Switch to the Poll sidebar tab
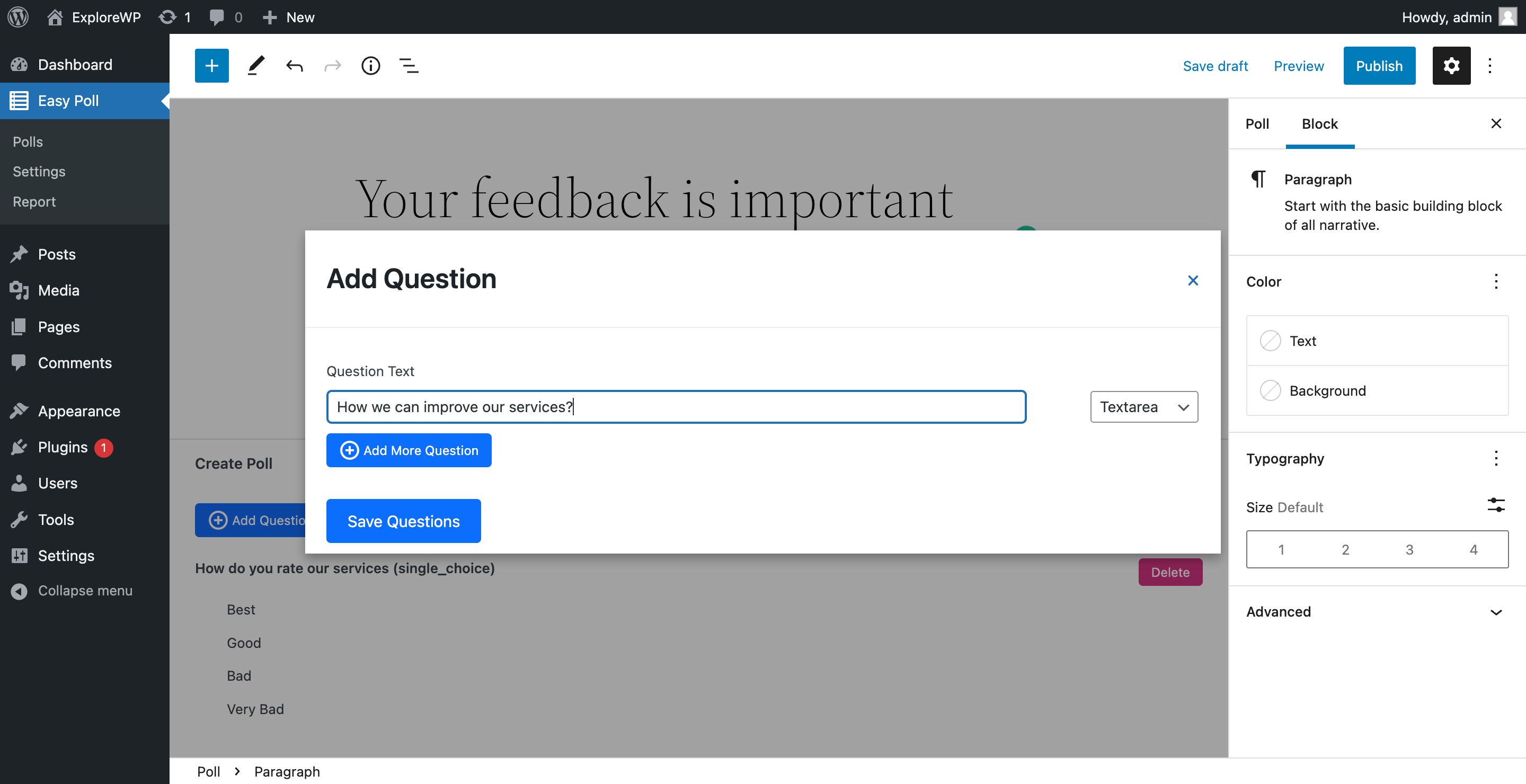This screenshot has height=784, width=1526. pyautogui.click(x=1256, y=124)
